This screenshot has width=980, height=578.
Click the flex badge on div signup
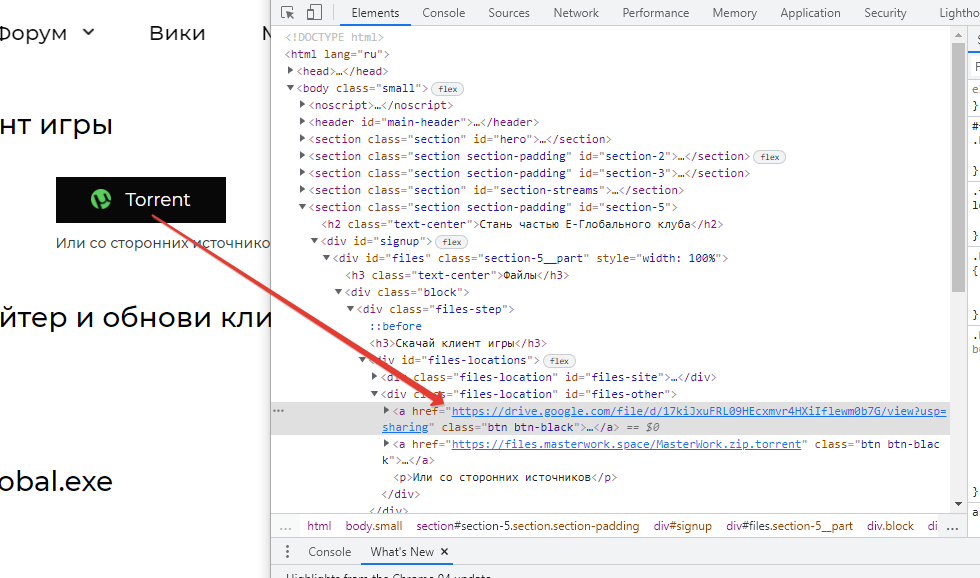pyautogui.click(x=451, y=242)
